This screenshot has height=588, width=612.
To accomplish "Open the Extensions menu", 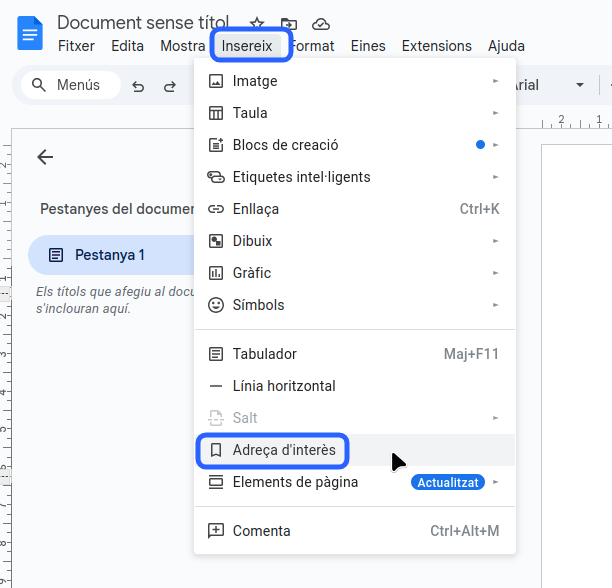I will [436, 46].
